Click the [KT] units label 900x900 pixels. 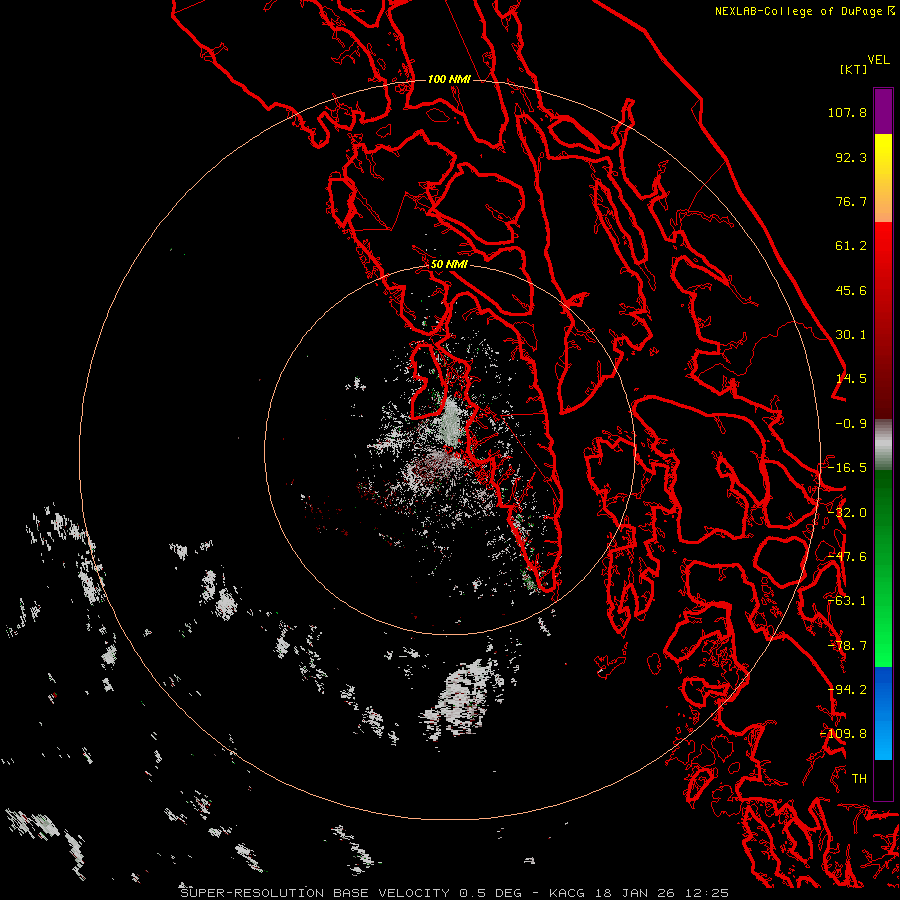point(854,69)
